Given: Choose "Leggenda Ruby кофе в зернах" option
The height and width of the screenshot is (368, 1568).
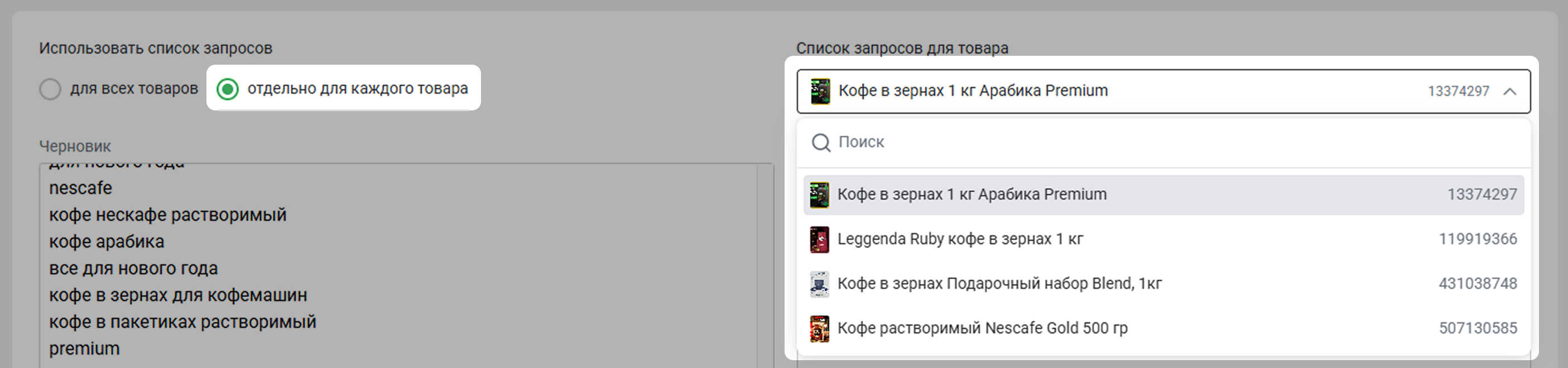Looking at the screenshot, I should [960, 239].
